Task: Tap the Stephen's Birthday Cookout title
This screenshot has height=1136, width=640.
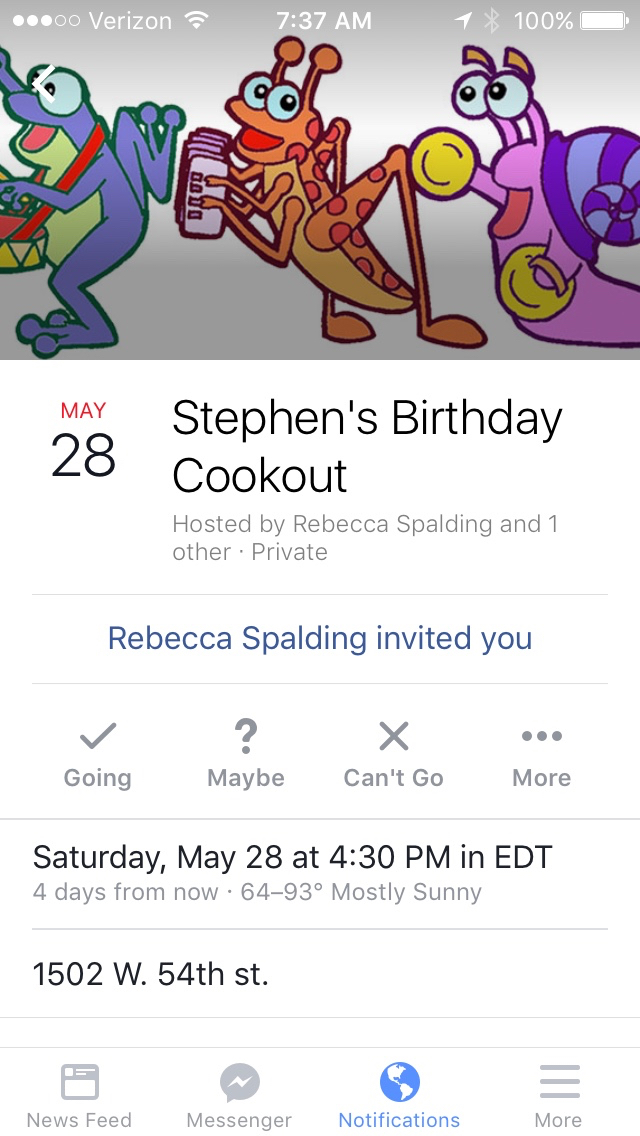Action: point(366,446)
